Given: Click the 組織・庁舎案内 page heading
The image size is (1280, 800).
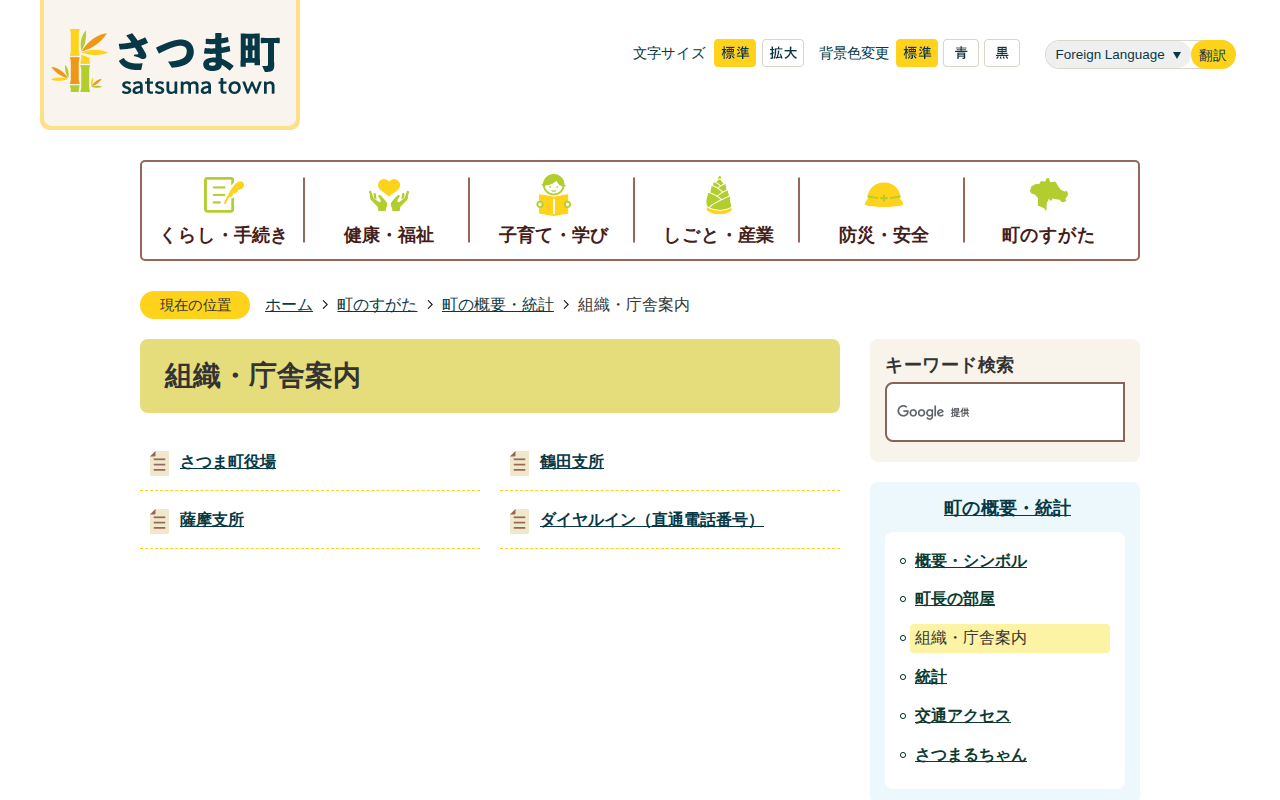Looking at the screenshot, I should [x=262, y=376].
